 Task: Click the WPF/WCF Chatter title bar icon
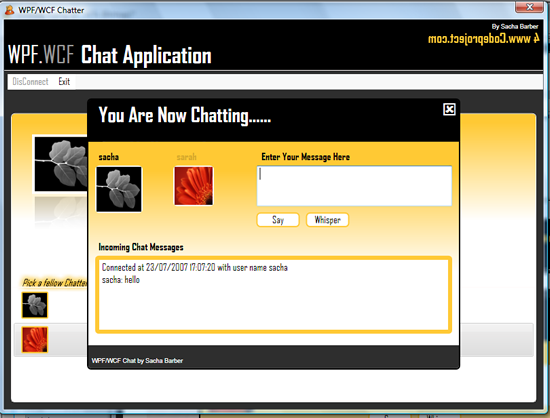click(x=9, y=10)
